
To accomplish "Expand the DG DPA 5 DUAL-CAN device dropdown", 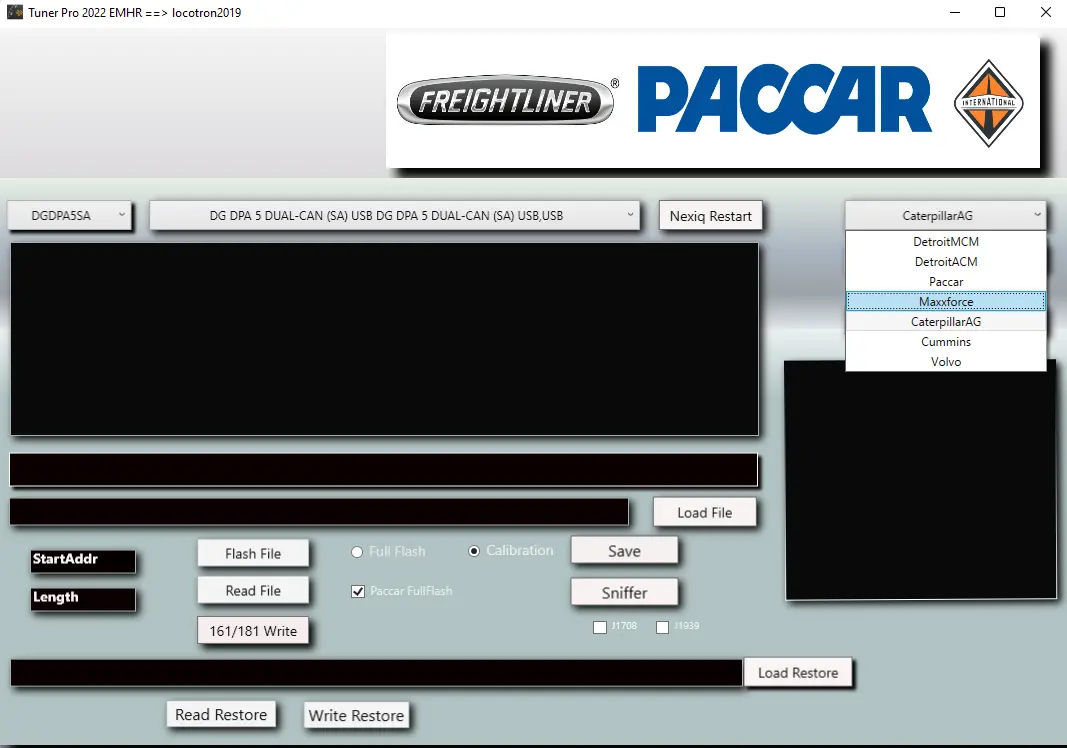I will coord(394,216).
